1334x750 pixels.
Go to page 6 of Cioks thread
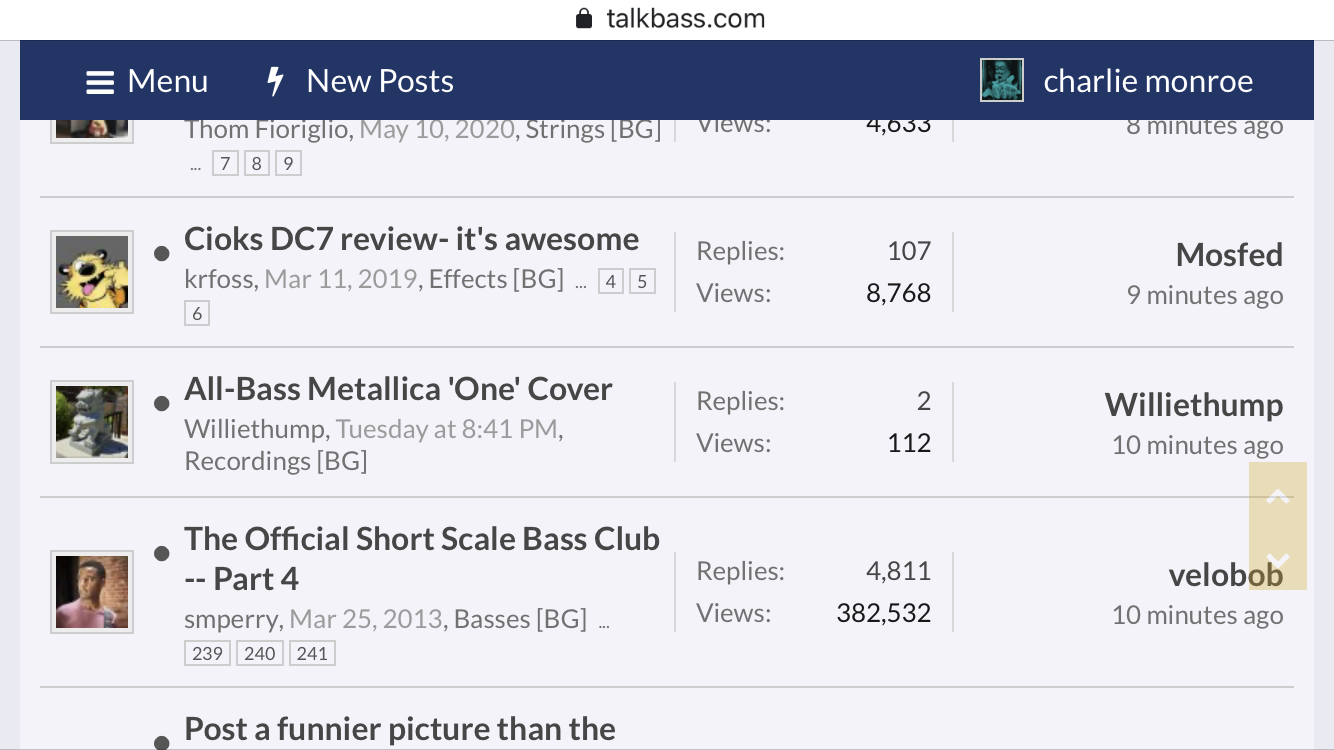tap(197, 313)
